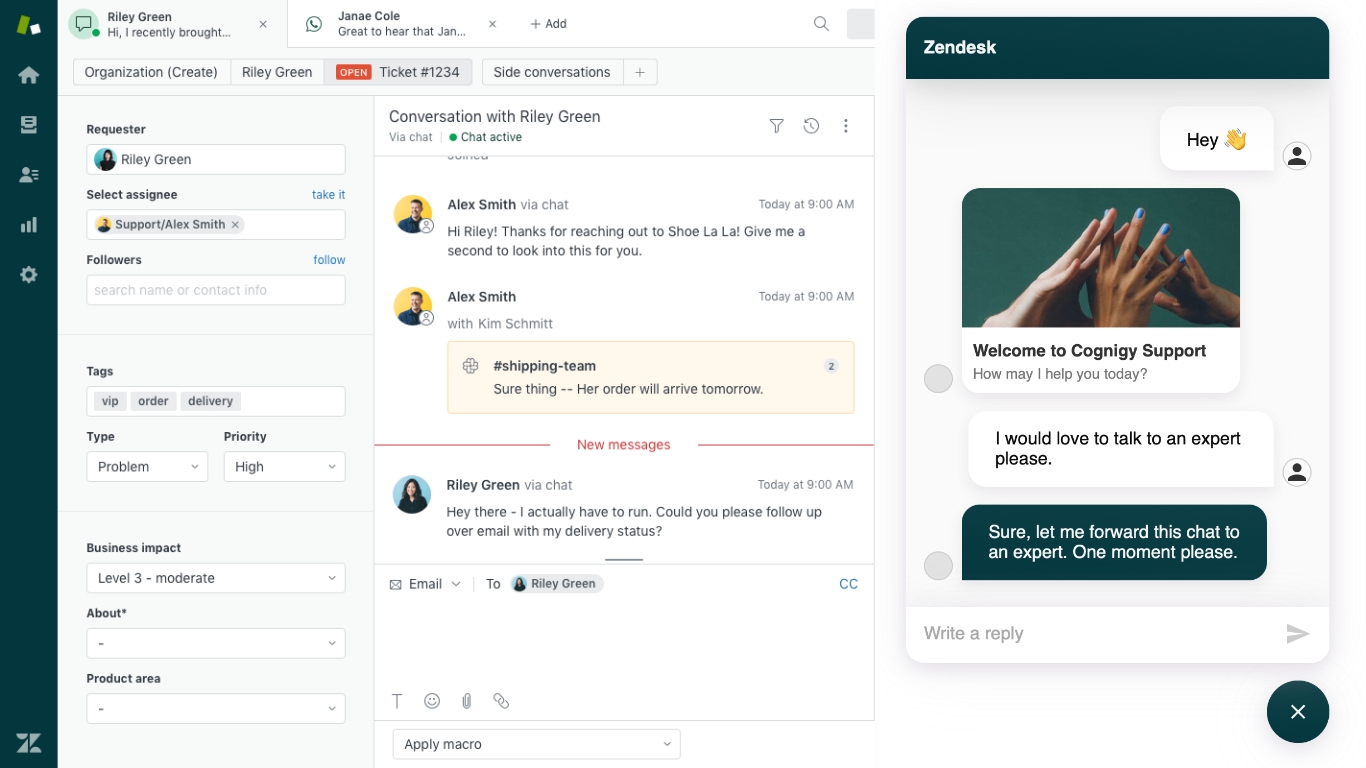1366x768 pixels.
Task: Open the Customers panel icon
Action: click(x=28, y=174)
